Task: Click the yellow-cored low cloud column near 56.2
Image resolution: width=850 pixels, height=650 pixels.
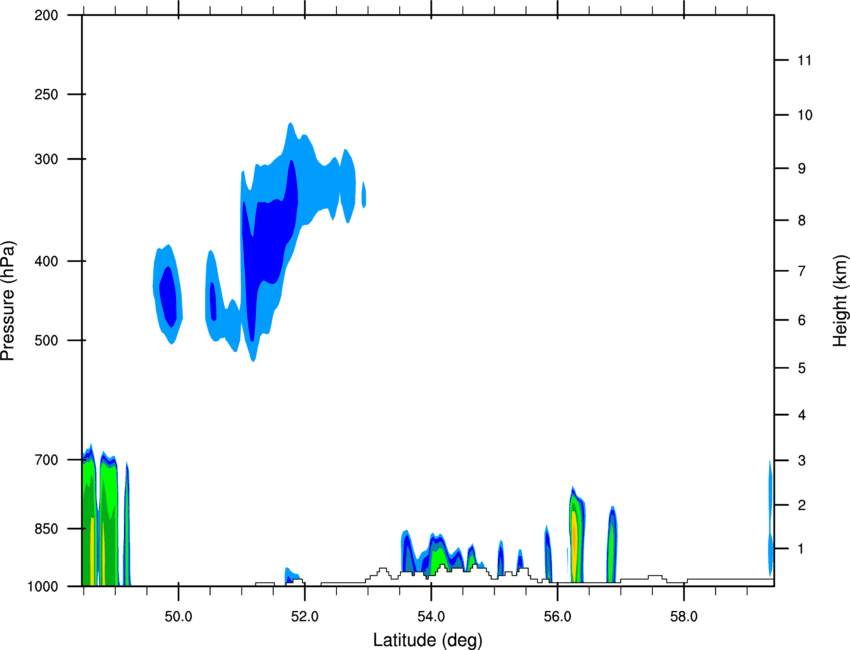Action: tap(576, 537)
